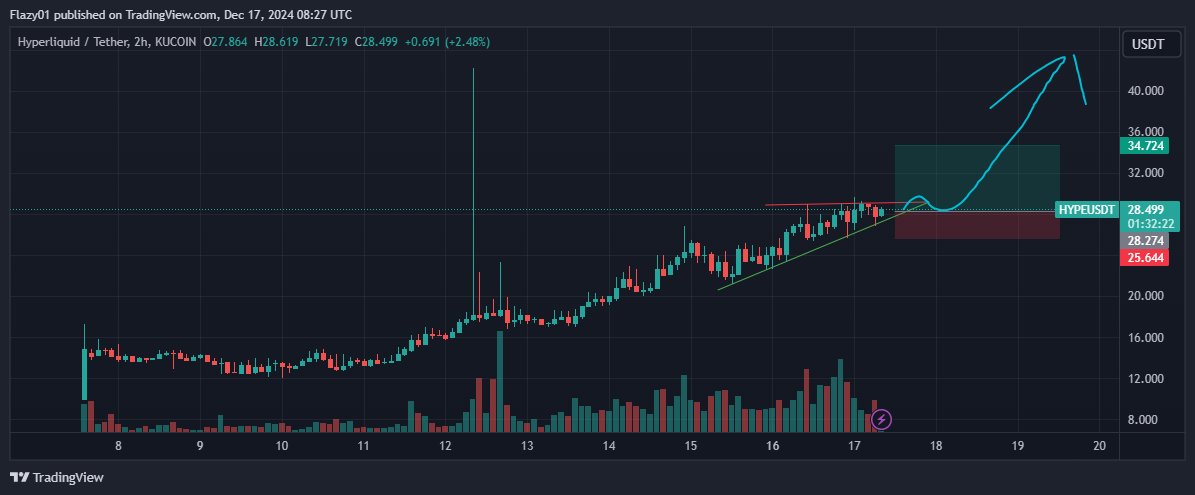
Task: Click the 32.000 price axis label
Action: (x=1145, y=173)
